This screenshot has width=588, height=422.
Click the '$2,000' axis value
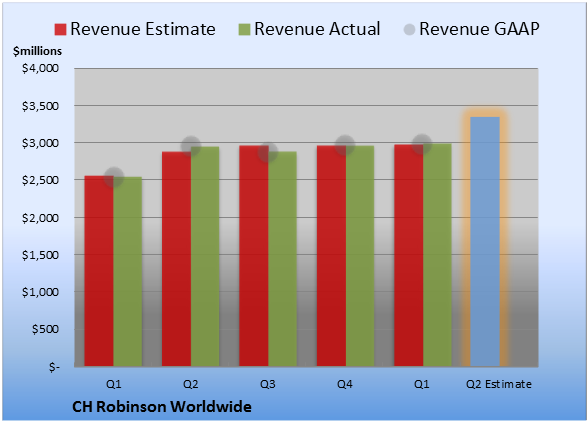point(40,218)
